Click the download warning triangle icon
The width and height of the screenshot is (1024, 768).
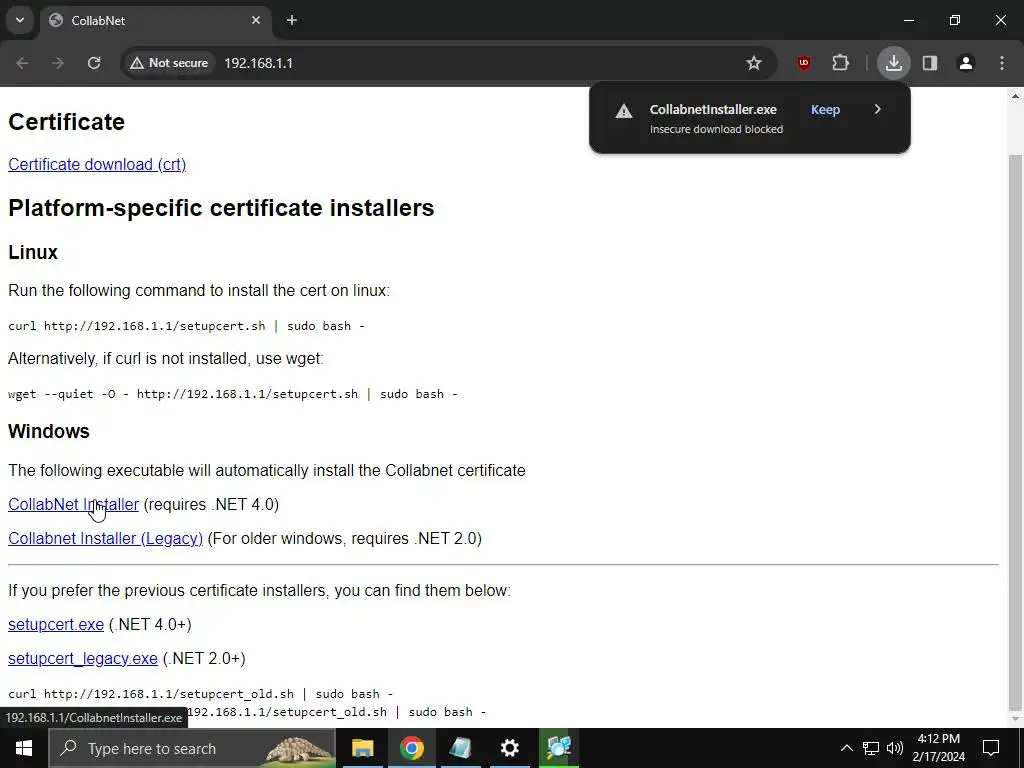tap(624, 111)
